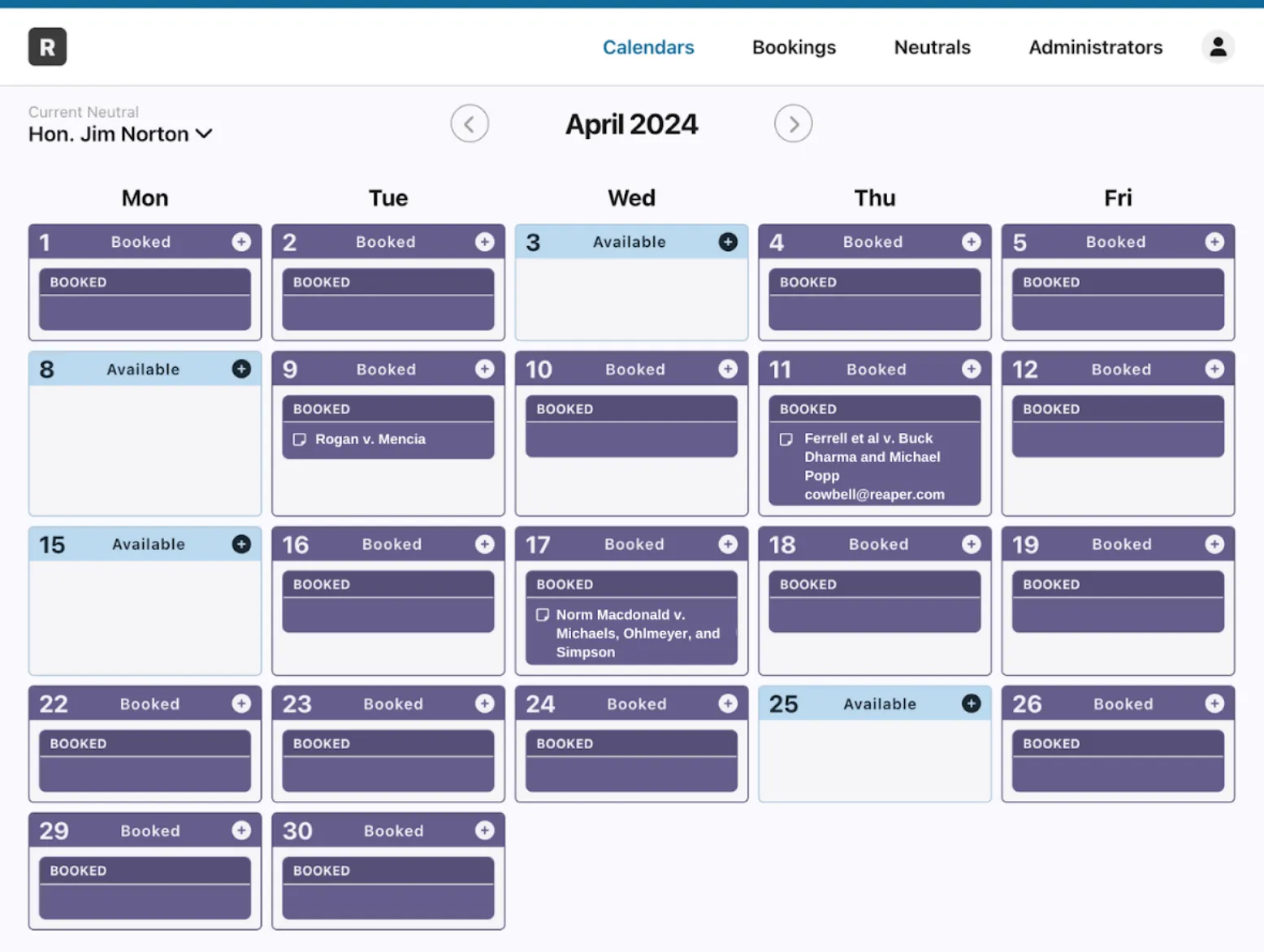Add entry on April 30 plus icon
The height and width of the screenshot is (952, 1264).
484,830
